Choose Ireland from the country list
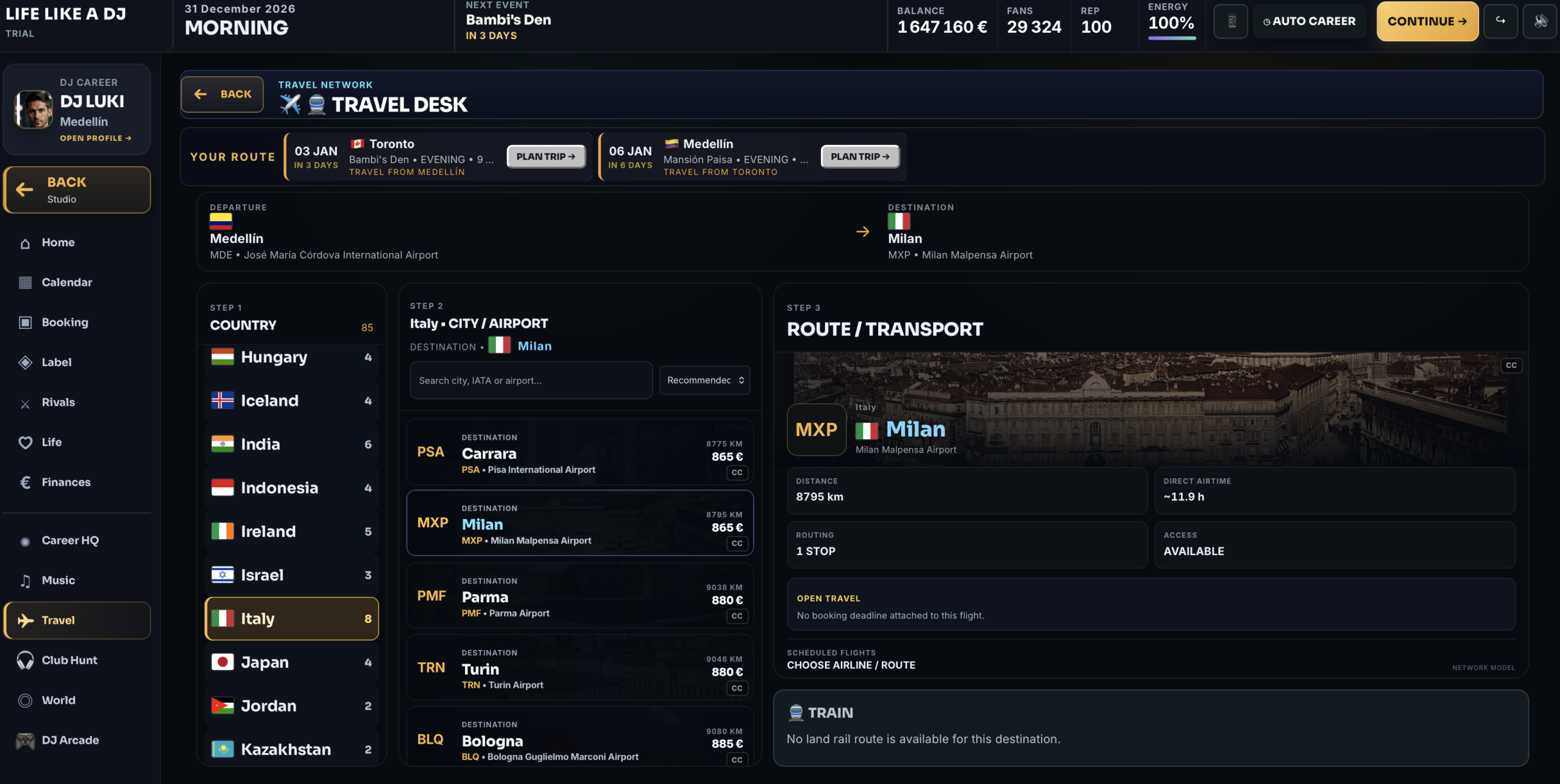This screenshot has width=1560, height=784. (x=291, y=531)
